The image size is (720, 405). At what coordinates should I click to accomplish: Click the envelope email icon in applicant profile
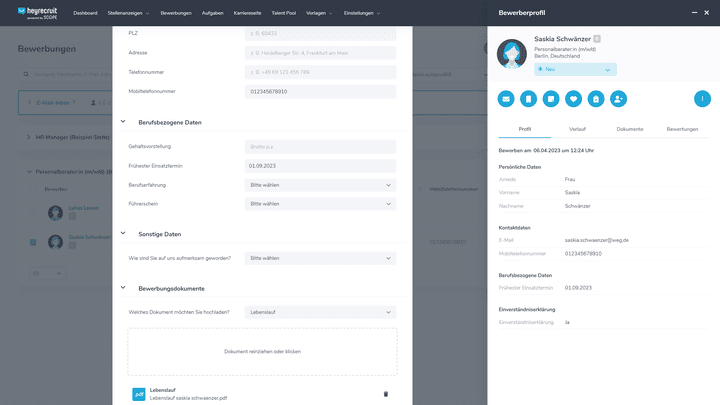[x=506, y=99]
